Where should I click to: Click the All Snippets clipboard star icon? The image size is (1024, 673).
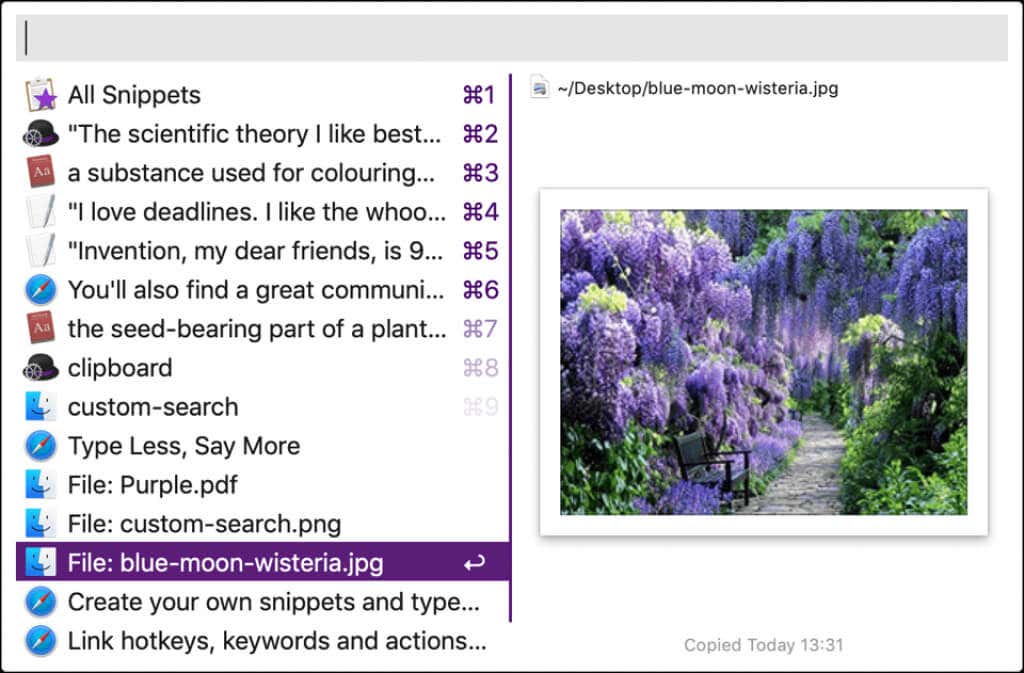tap(40, 95)
